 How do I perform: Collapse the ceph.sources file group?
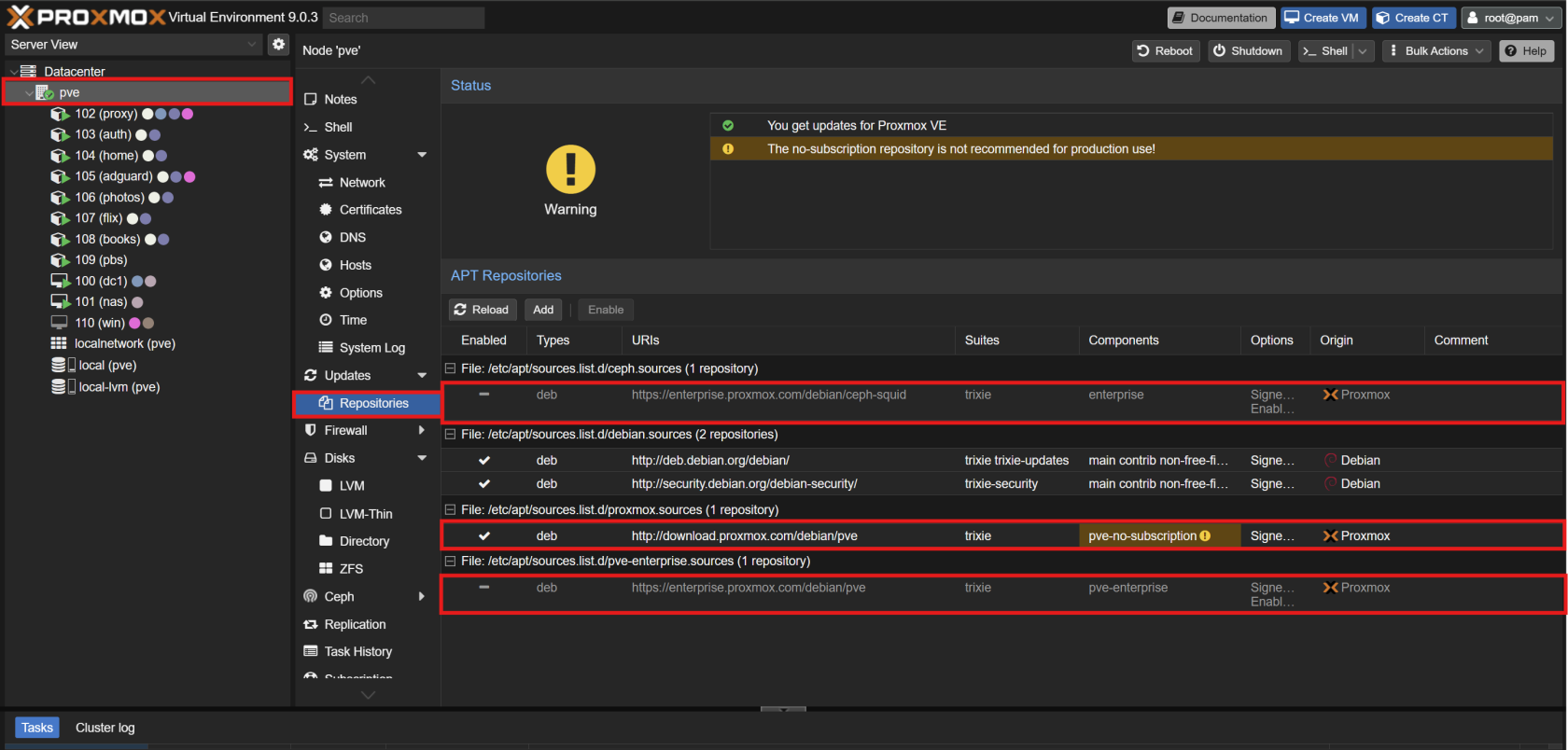tap(450, 369)
